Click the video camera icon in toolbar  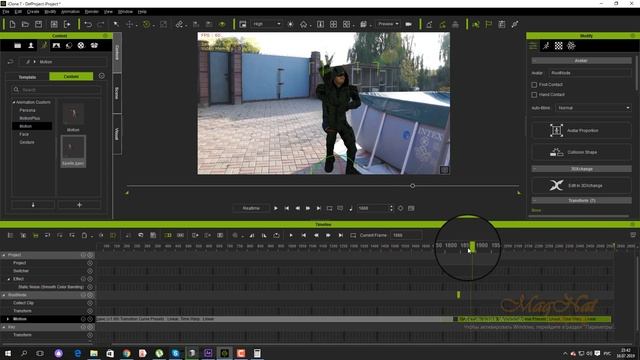click(x=408, y=24)
